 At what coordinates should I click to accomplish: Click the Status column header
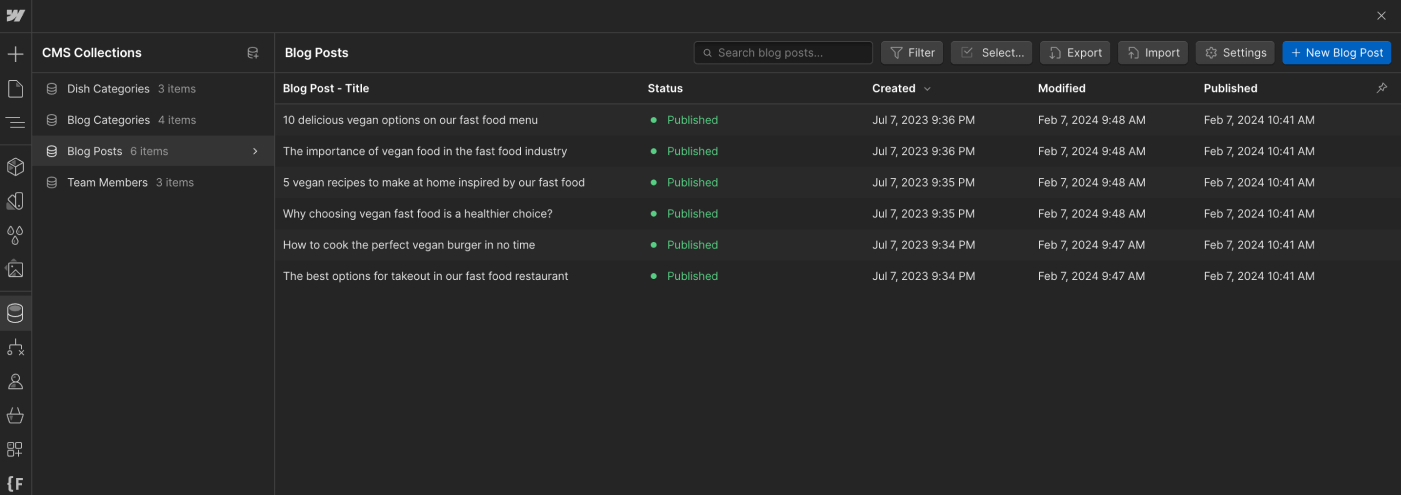pos(665,88)
